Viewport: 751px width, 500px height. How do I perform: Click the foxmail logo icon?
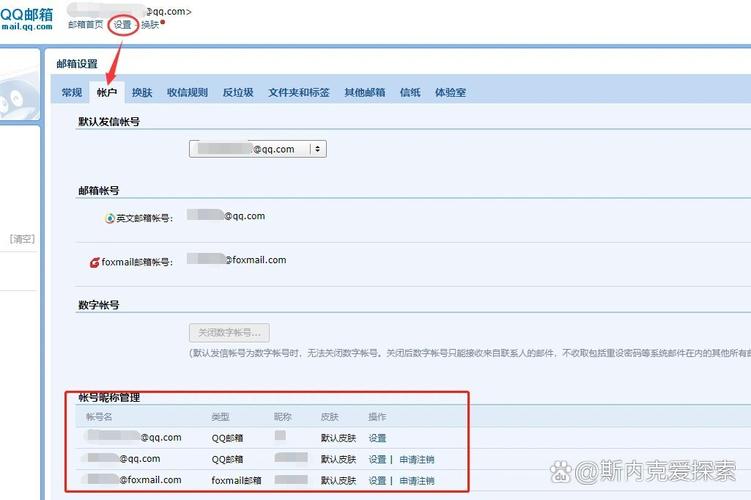click(x=95, y=262)
